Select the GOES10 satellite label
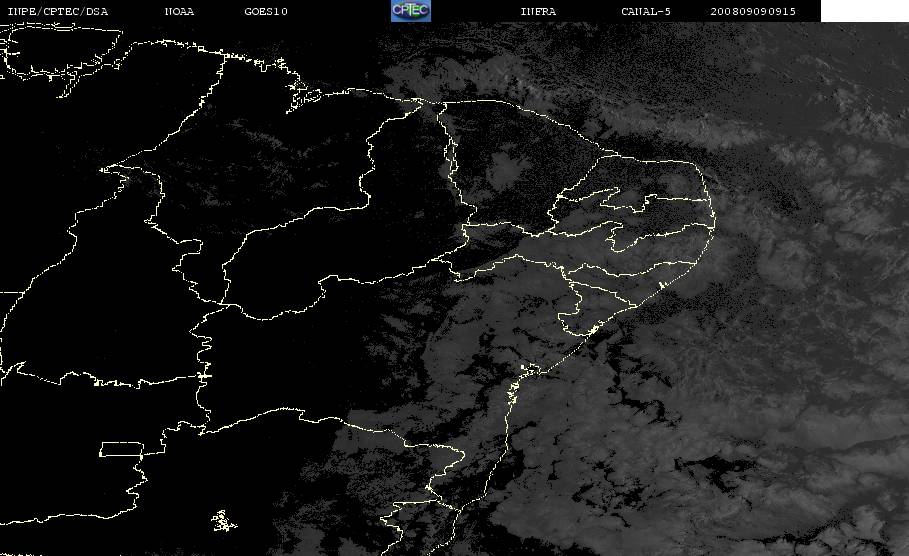The height and width of the screenshot is (556, 909). point(266,11)
